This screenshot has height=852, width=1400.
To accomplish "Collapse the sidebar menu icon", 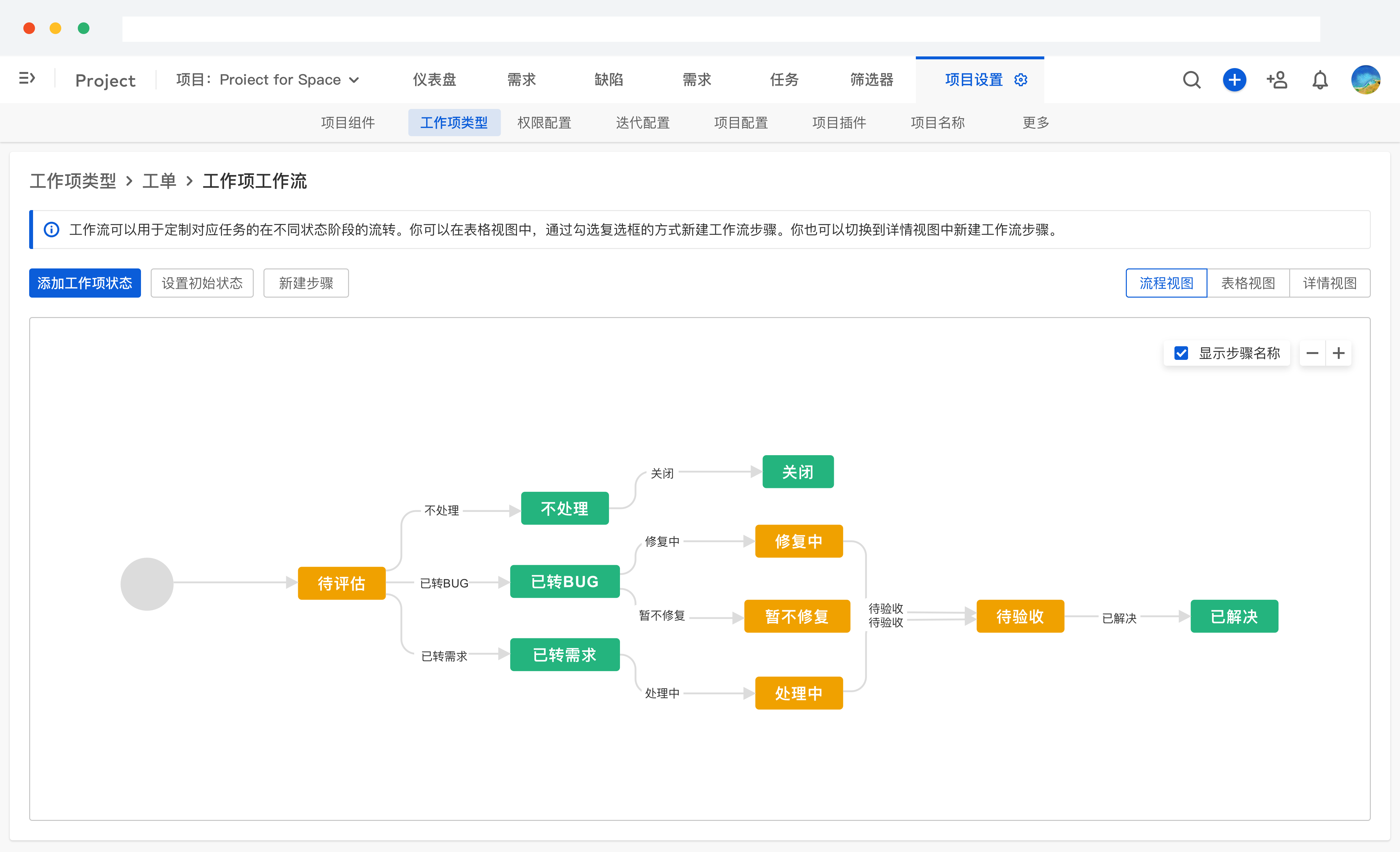I will tap(27, 78).
